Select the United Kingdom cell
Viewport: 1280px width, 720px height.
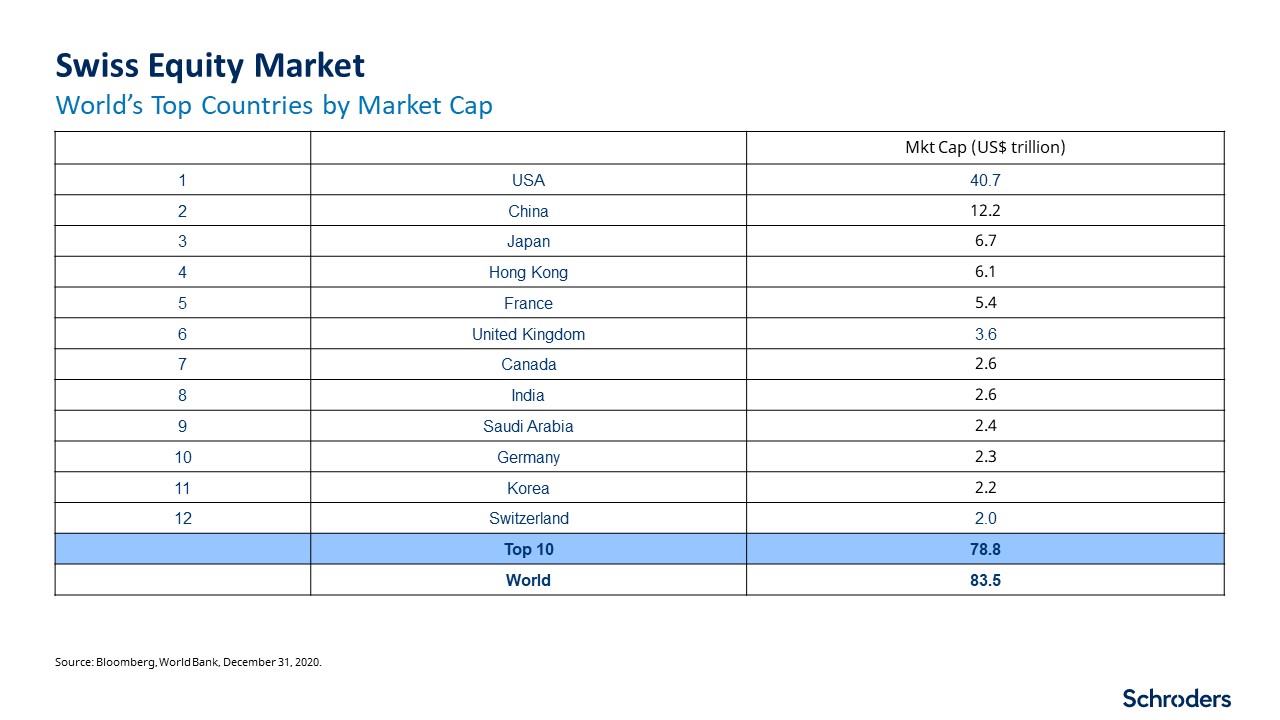[528, 334]
